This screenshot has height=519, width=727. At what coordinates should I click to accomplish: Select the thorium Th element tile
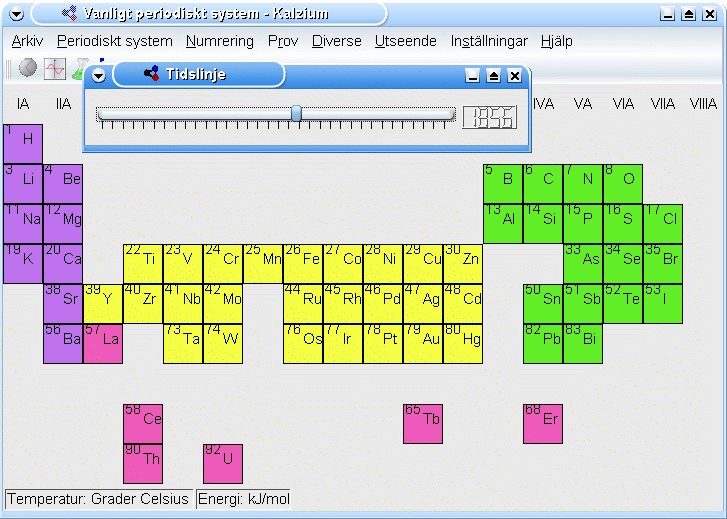coord(143,464)
